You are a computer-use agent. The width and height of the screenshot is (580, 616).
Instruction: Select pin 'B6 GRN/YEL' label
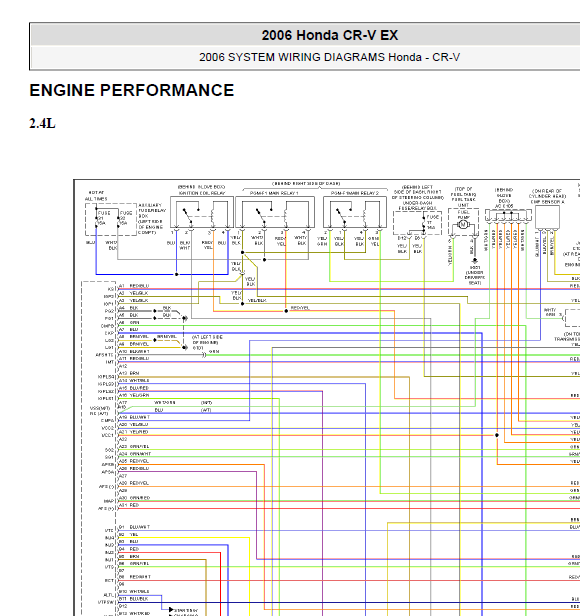click(134, 564)
